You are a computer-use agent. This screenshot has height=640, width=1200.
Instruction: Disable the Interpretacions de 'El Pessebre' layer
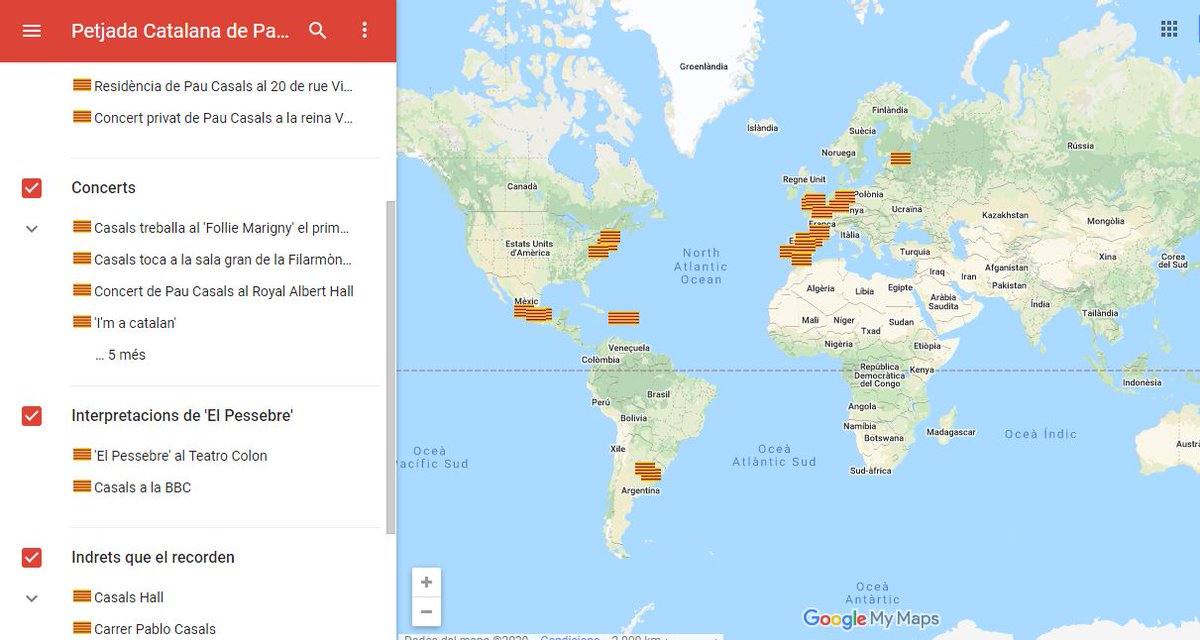[30, 415]
